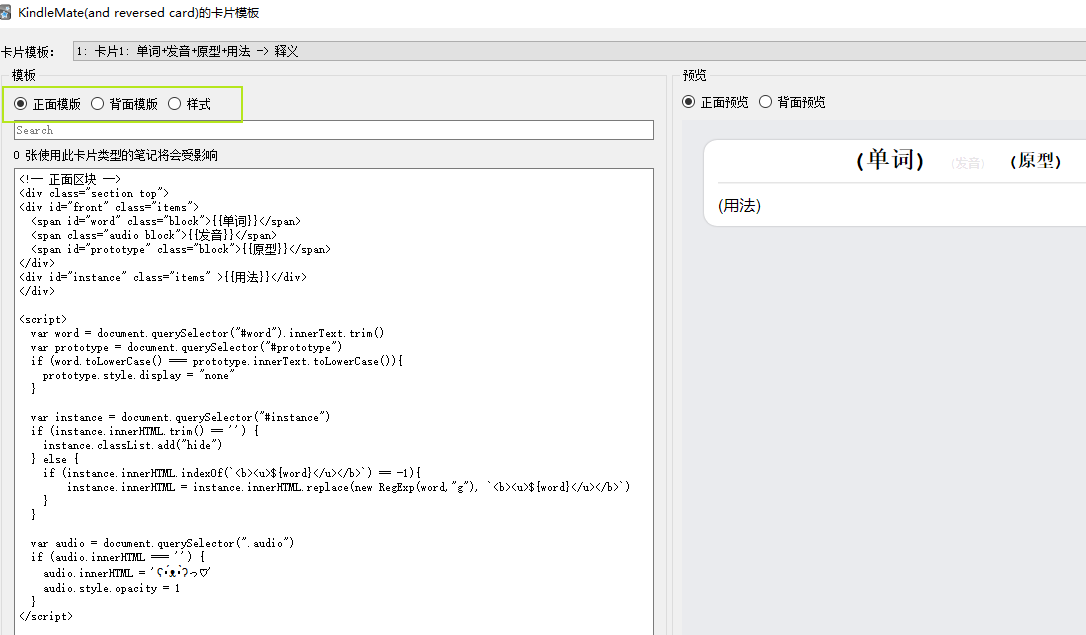Click inside the front template code editor
The height and width of the screenshot is (635, 1086).
point(334,402)
